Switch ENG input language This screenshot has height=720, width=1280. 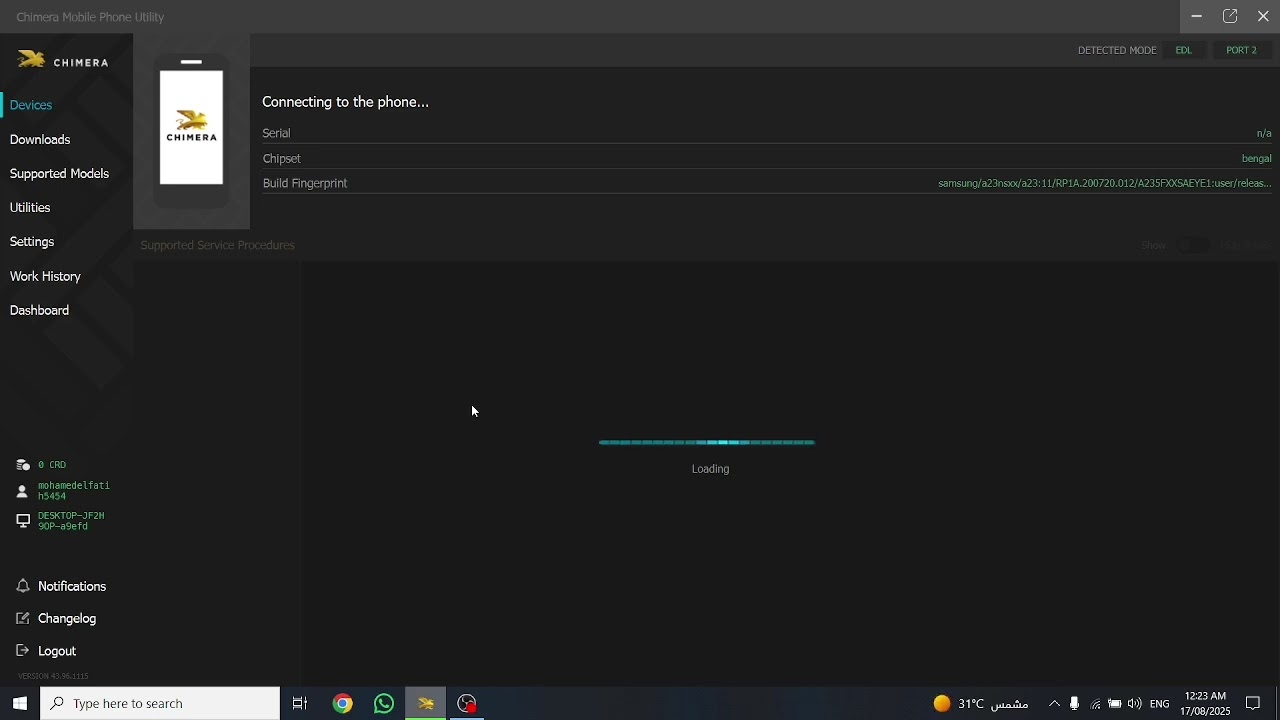(x=1160, y=704)
